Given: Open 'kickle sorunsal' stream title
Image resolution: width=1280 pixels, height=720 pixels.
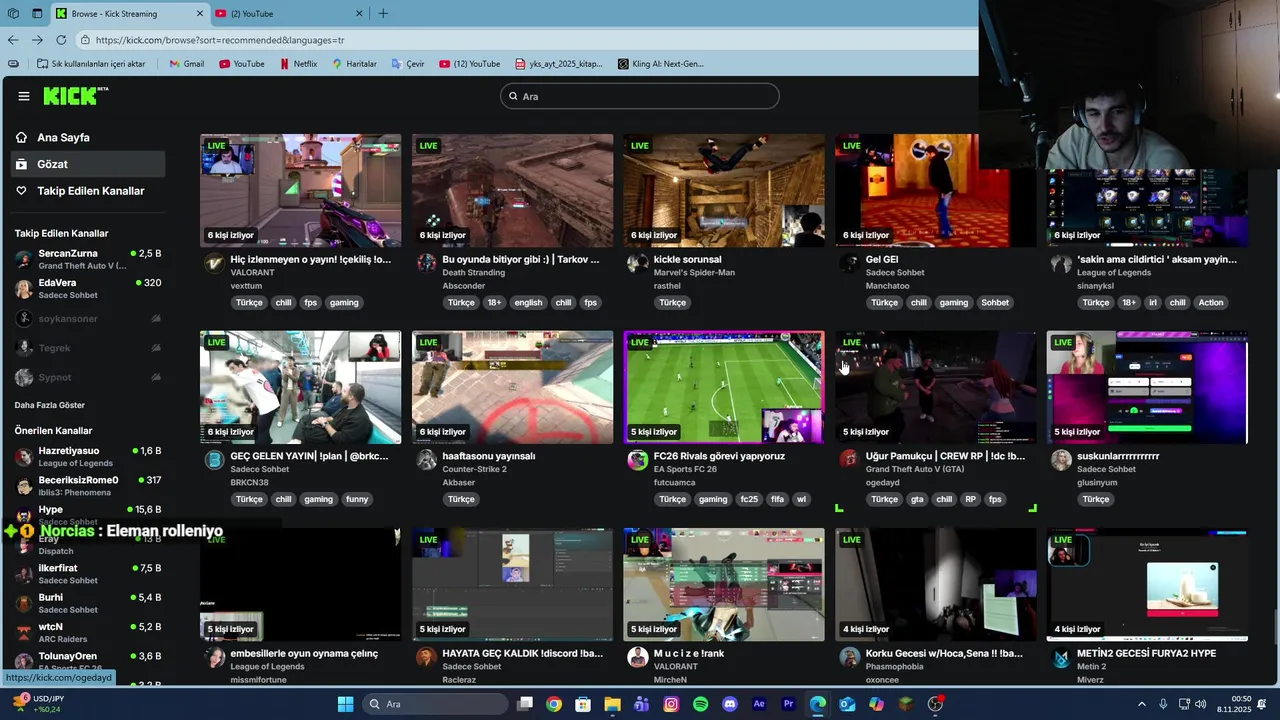Looking at the screenshot, I should [x=687, y=259].
